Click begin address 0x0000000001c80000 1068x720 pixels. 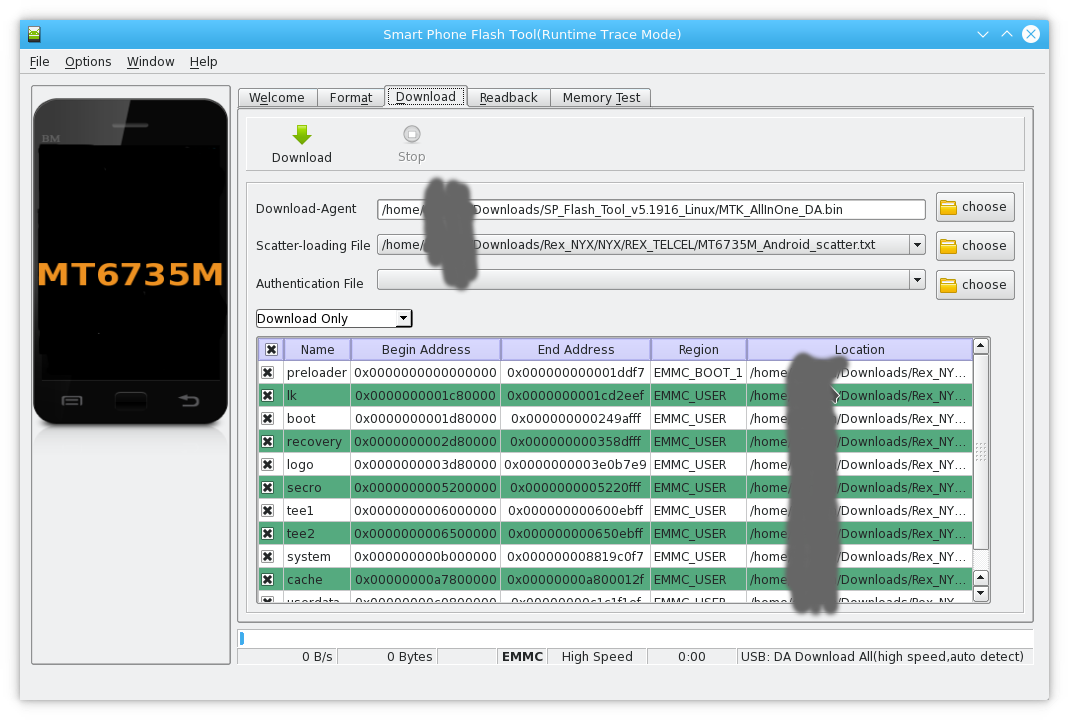point(426,396)
